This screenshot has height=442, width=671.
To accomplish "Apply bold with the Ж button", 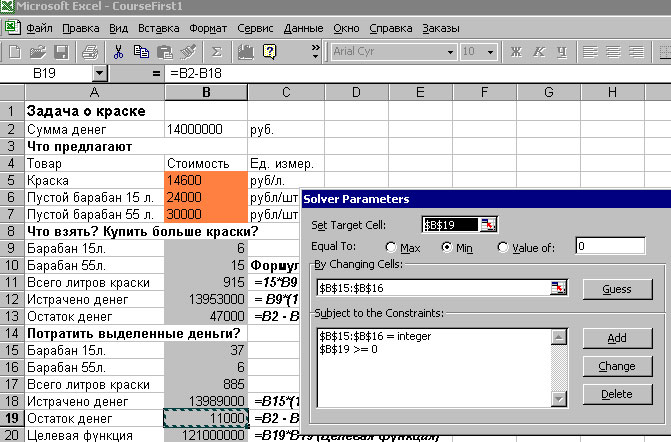I will [516, 51].
